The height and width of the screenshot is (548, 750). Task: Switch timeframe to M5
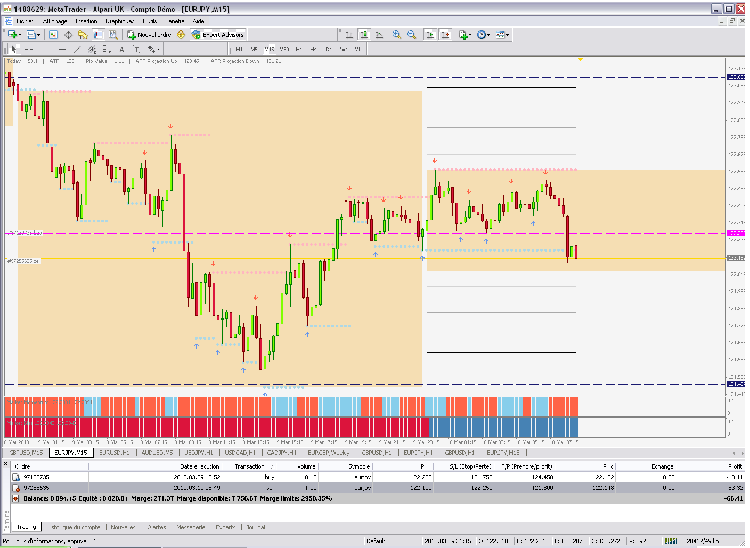click(x=256, y=48)
